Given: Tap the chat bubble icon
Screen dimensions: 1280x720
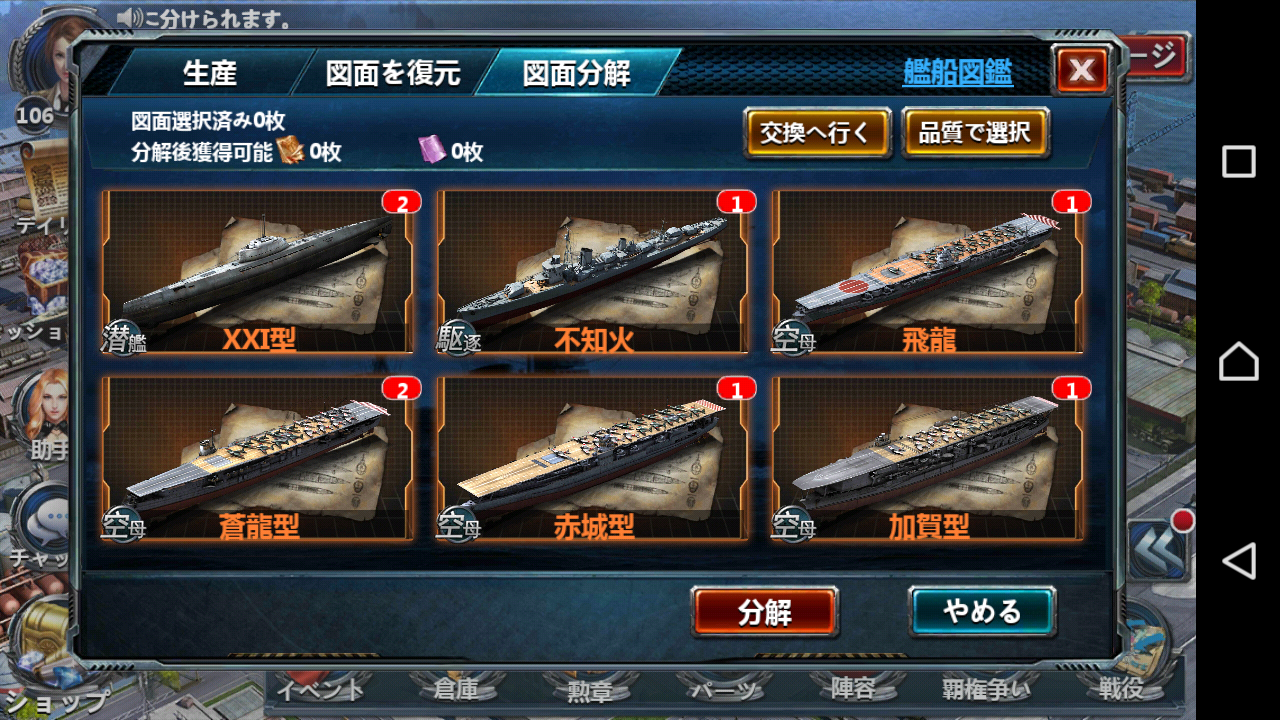Looking at the screenshot, I should (x=45, y=520).
